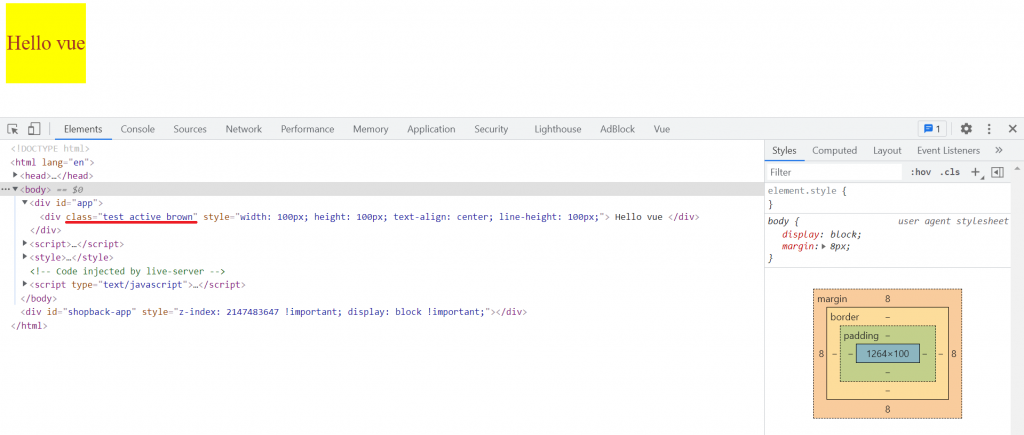Screen dimensions: 1024x435
Task: Activate the inspect element picker icon
Action: click(13, 129)
